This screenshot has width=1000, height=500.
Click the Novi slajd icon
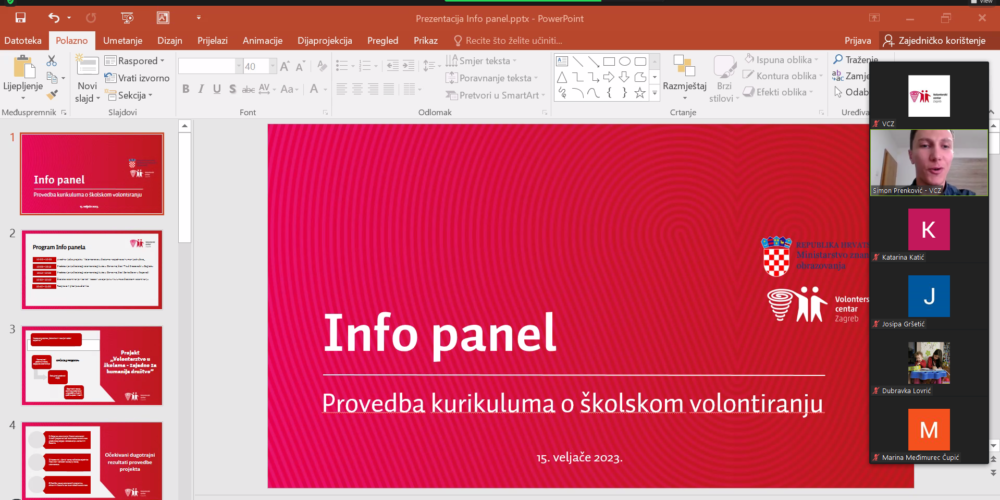click(87, 67)
